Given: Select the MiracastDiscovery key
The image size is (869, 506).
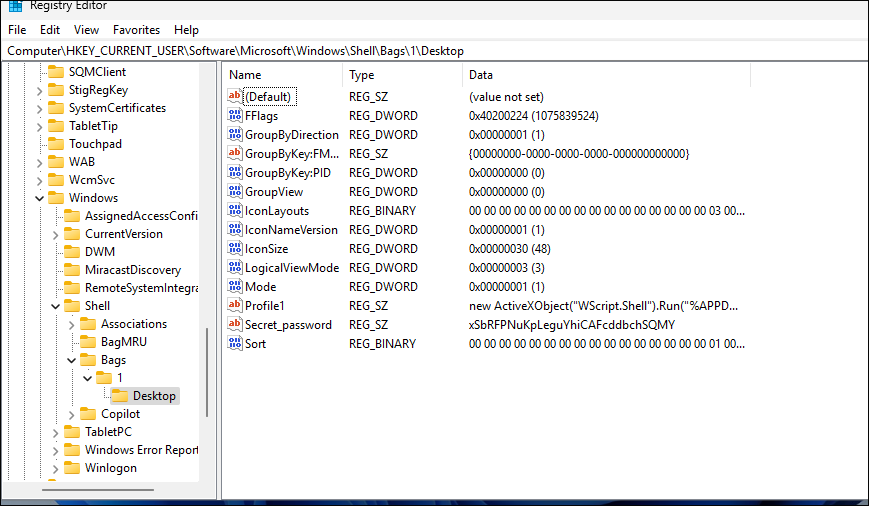Looking at the screenshot, I should coord(133,270).
